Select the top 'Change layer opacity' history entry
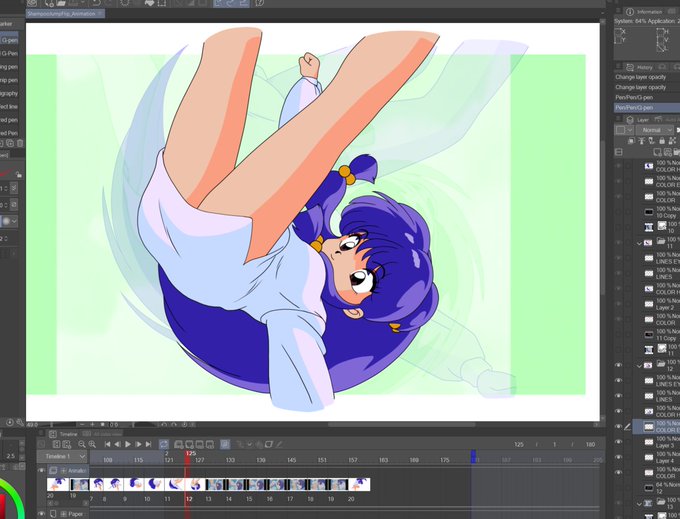This screenshot has width=680, height=519. point(647,77)
